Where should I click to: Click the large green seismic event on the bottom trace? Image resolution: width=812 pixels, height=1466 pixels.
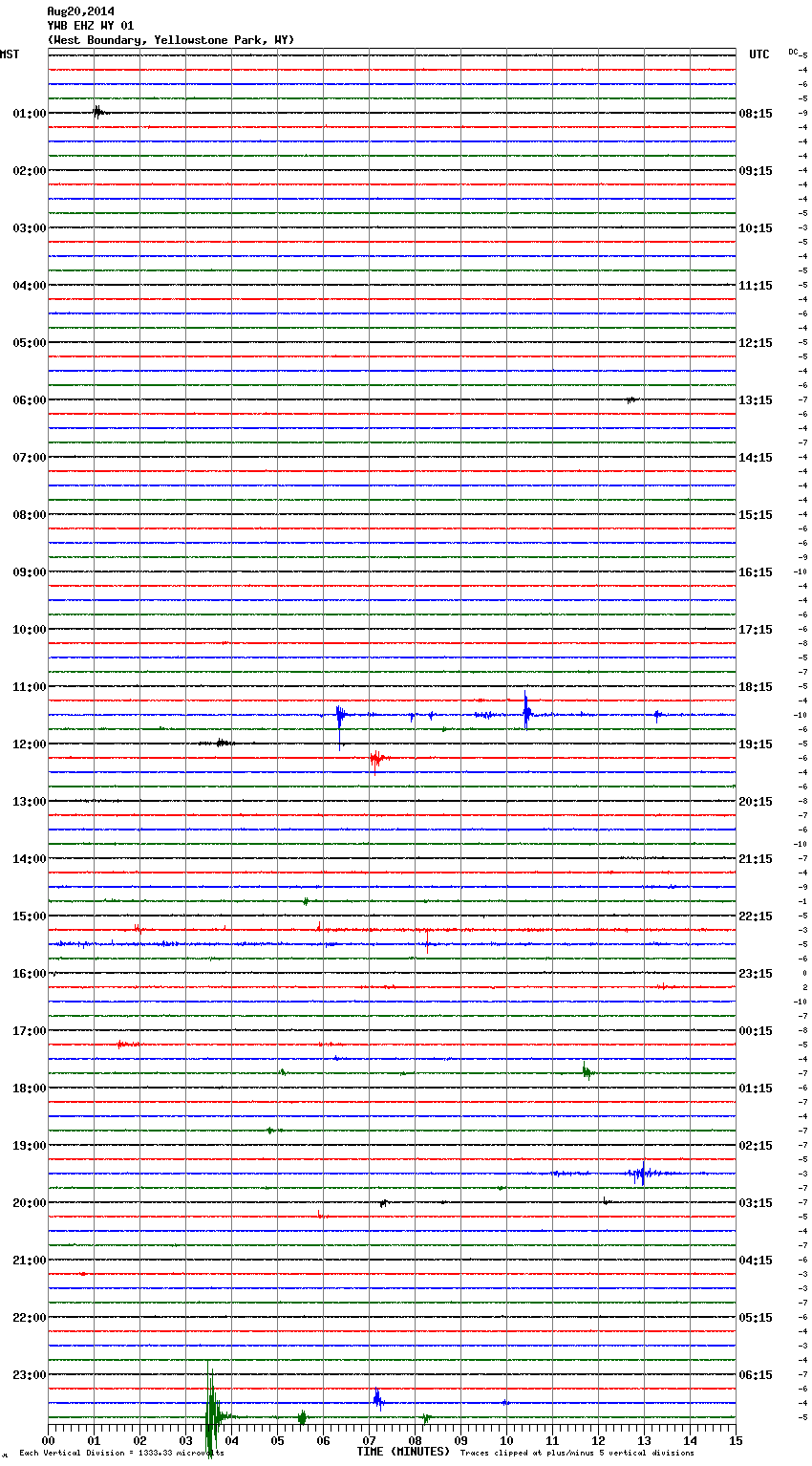click(212, 1408)
